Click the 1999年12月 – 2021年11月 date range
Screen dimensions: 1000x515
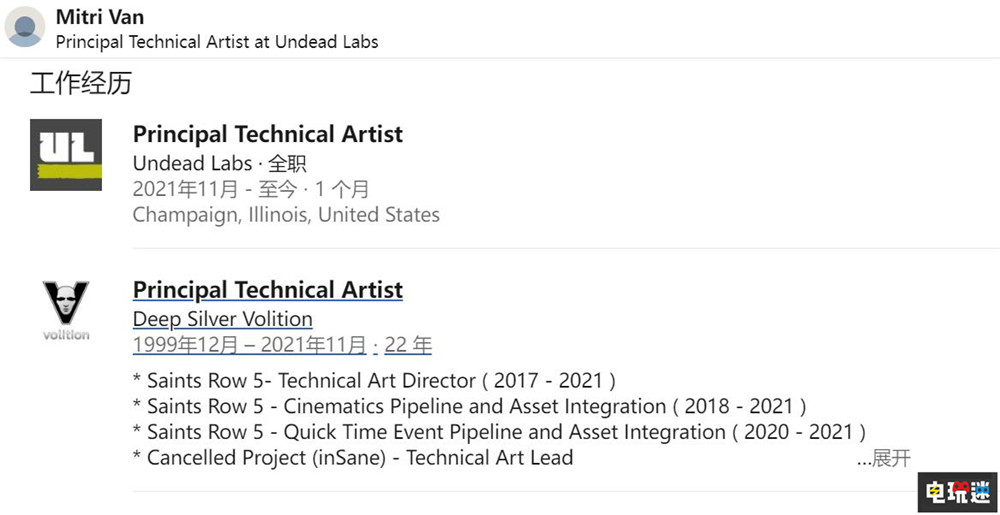coord(249,345)
